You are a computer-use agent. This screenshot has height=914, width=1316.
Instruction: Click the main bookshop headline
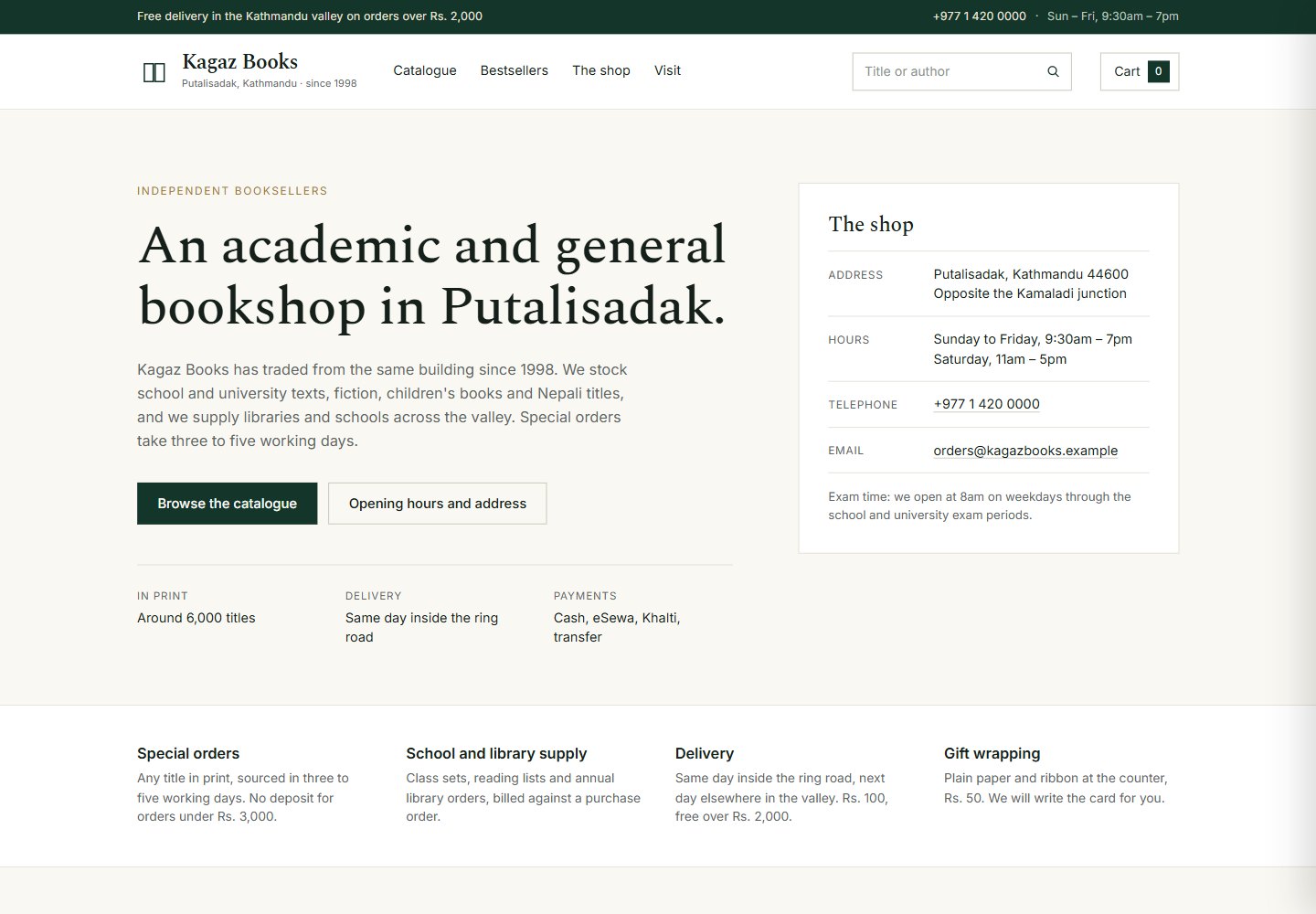pyautogui.click(x=432, y=275)
